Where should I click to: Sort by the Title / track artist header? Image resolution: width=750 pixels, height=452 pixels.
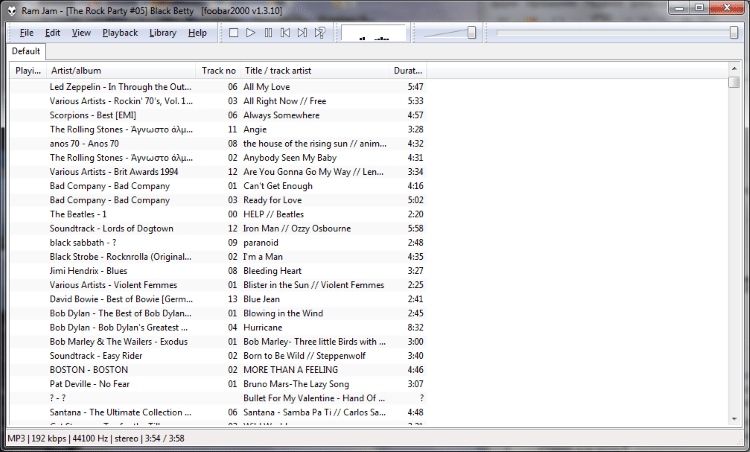[x=315, y=71]
